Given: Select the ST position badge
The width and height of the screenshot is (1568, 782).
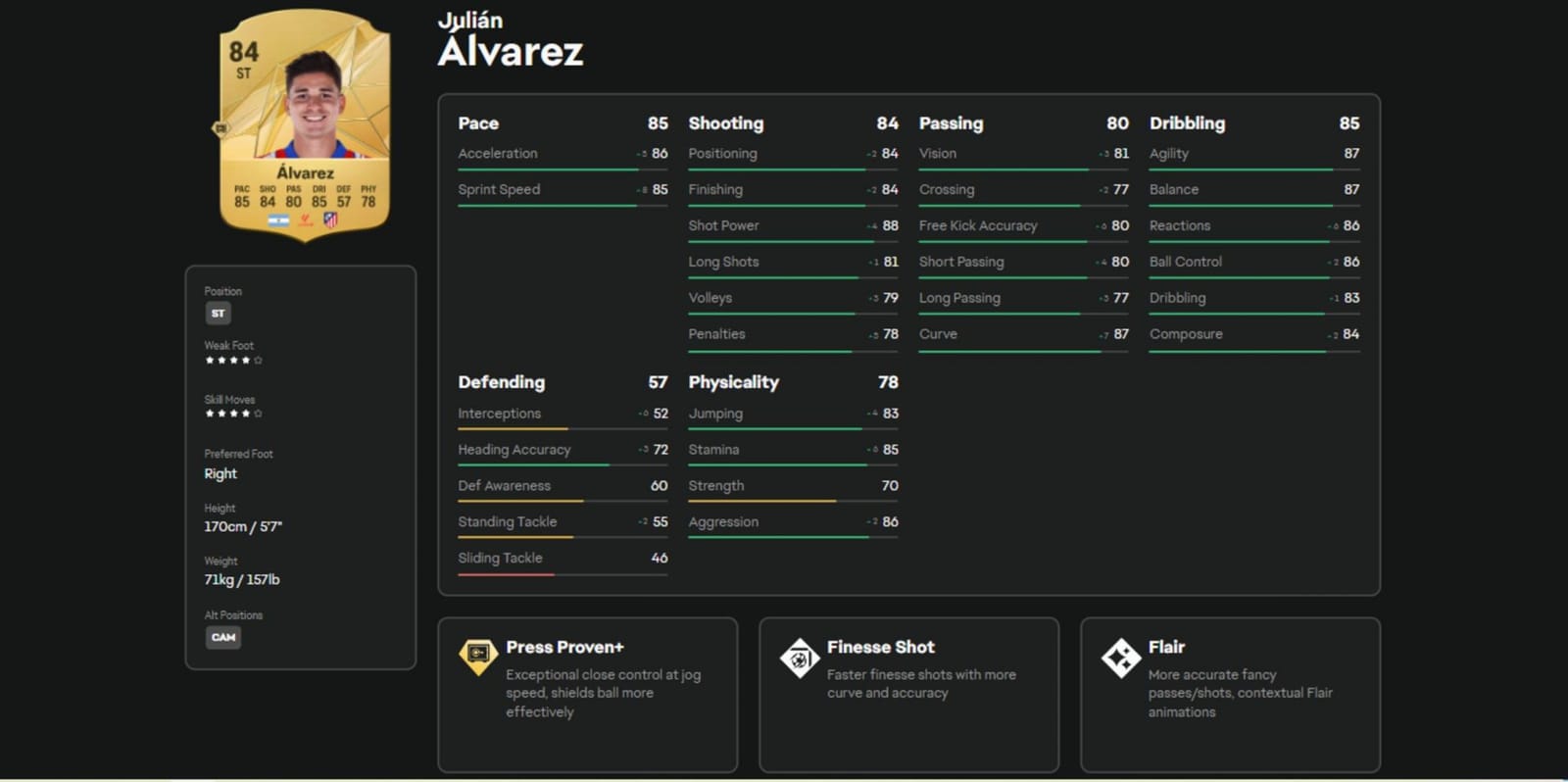Looking at the screenshot, I should 217,313.
